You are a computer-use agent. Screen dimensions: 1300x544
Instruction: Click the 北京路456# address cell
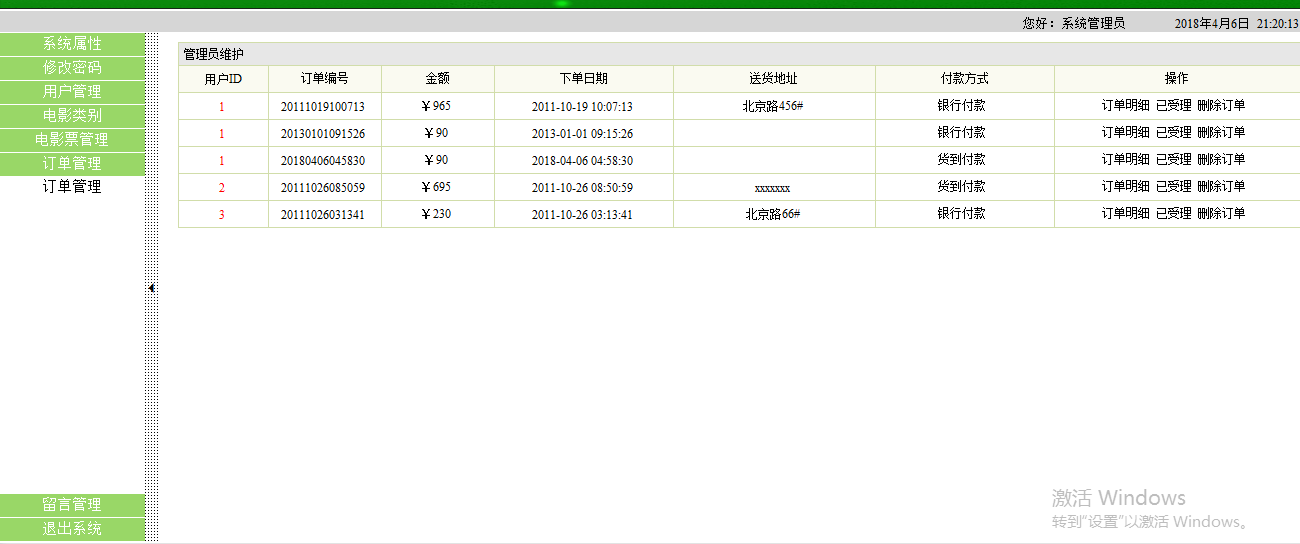tap(773, 106)
